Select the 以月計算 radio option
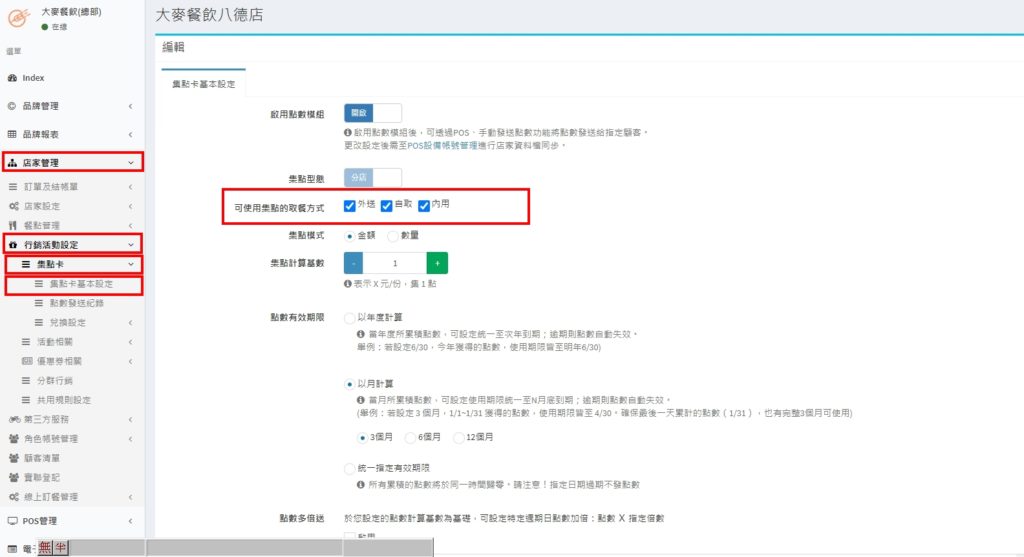This screenshot has height=557, width=1024. coord(349,384)
